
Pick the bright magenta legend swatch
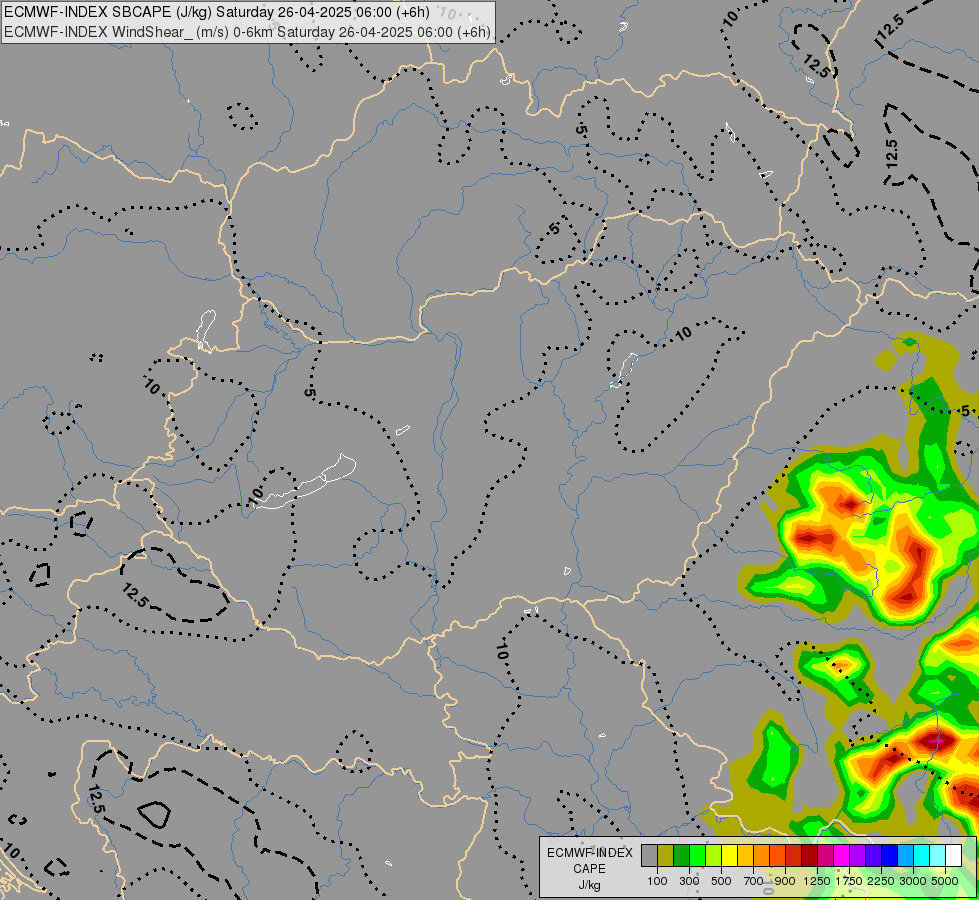(x=842, y=855)
